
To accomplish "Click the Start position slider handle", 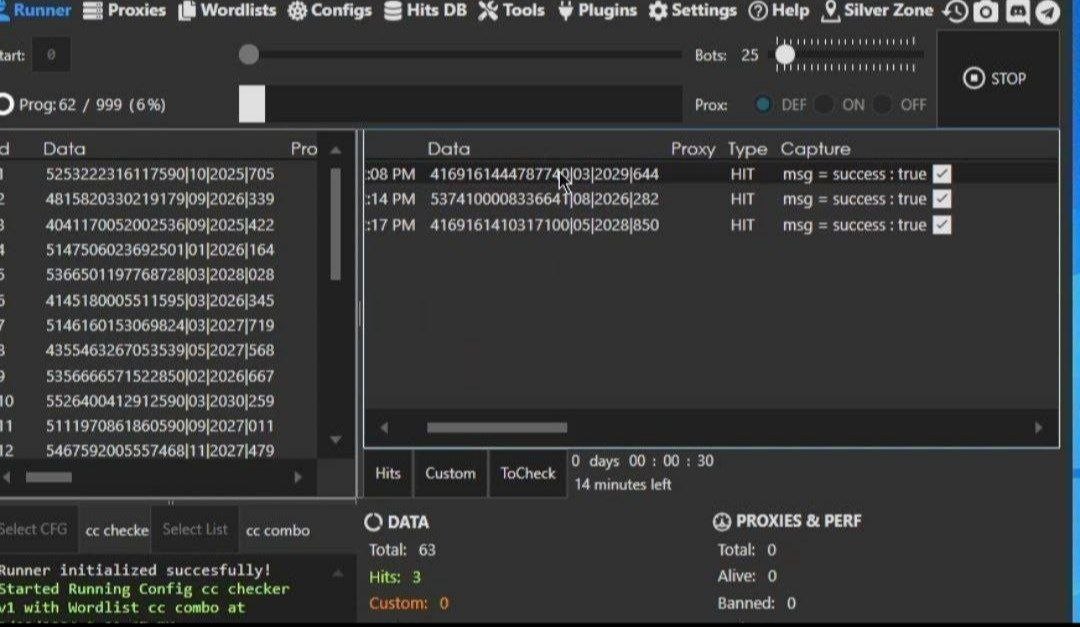I will (249, 54).
